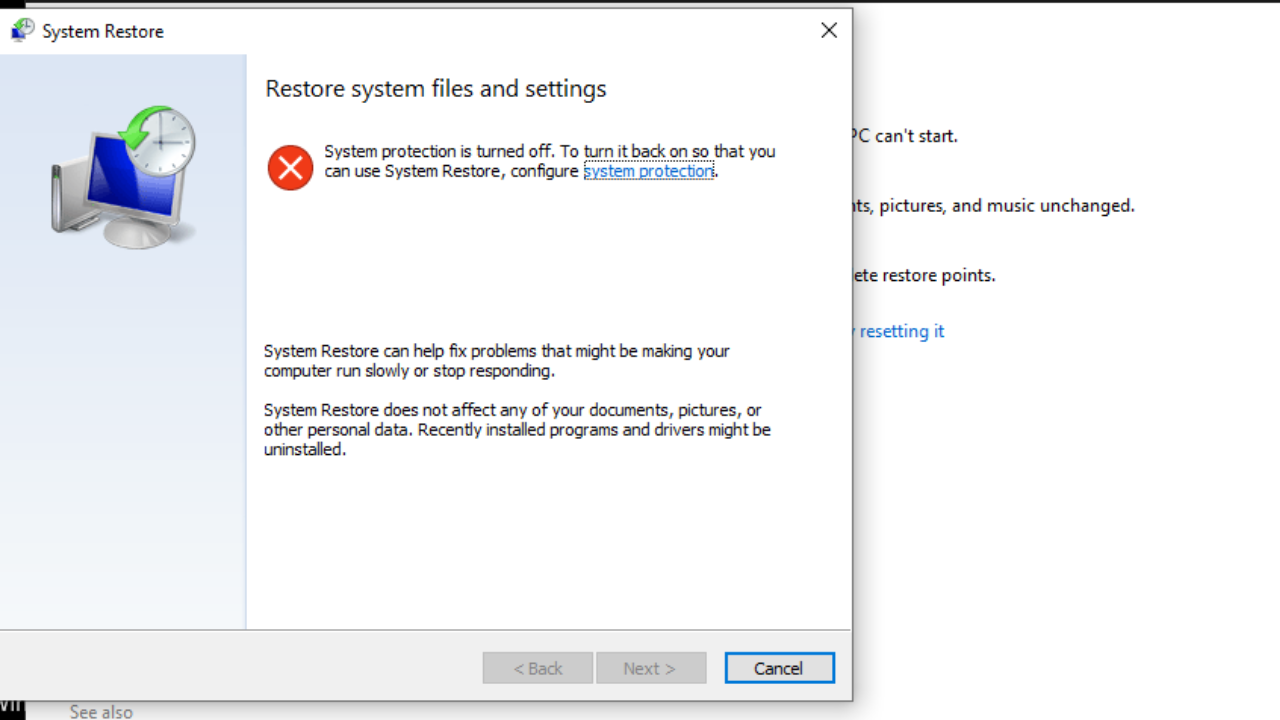Click the greyed-out < Back button
1280x720 pixels.
(538, 668)
